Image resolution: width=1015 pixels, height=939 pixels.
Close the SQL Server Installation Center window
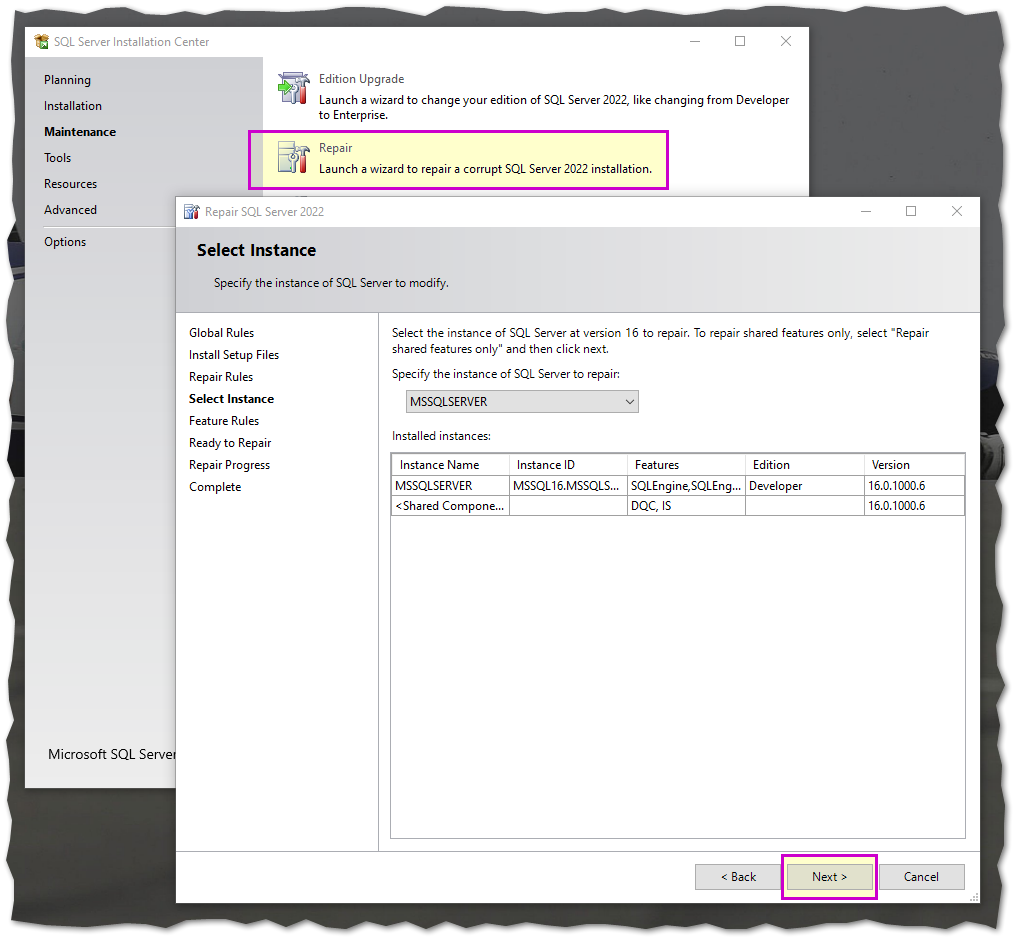coord(786,41)
